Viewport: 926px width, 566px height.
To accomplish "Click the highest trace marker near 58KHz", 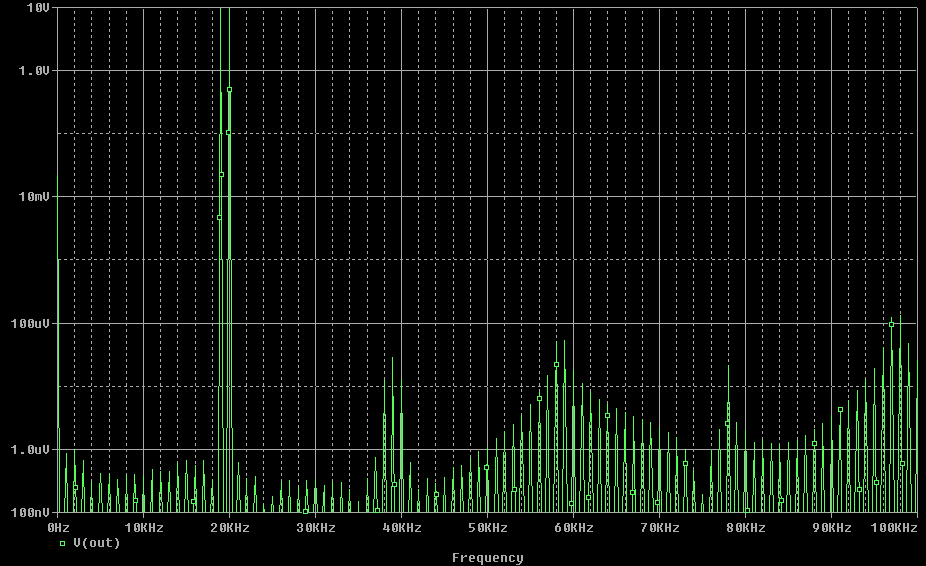I will [556, 365].
